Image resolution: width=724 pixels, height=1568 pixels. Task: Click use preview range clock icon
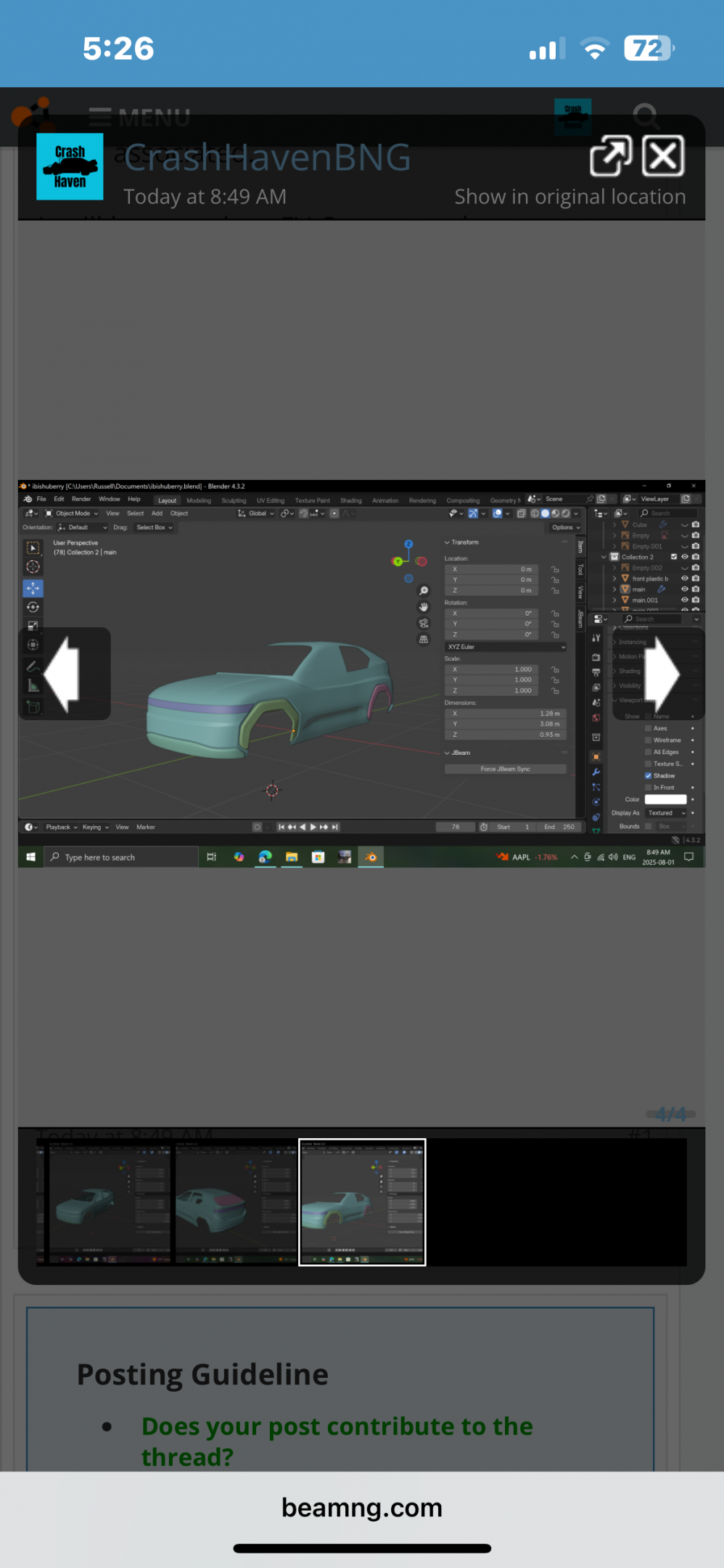tap(484, 827)
